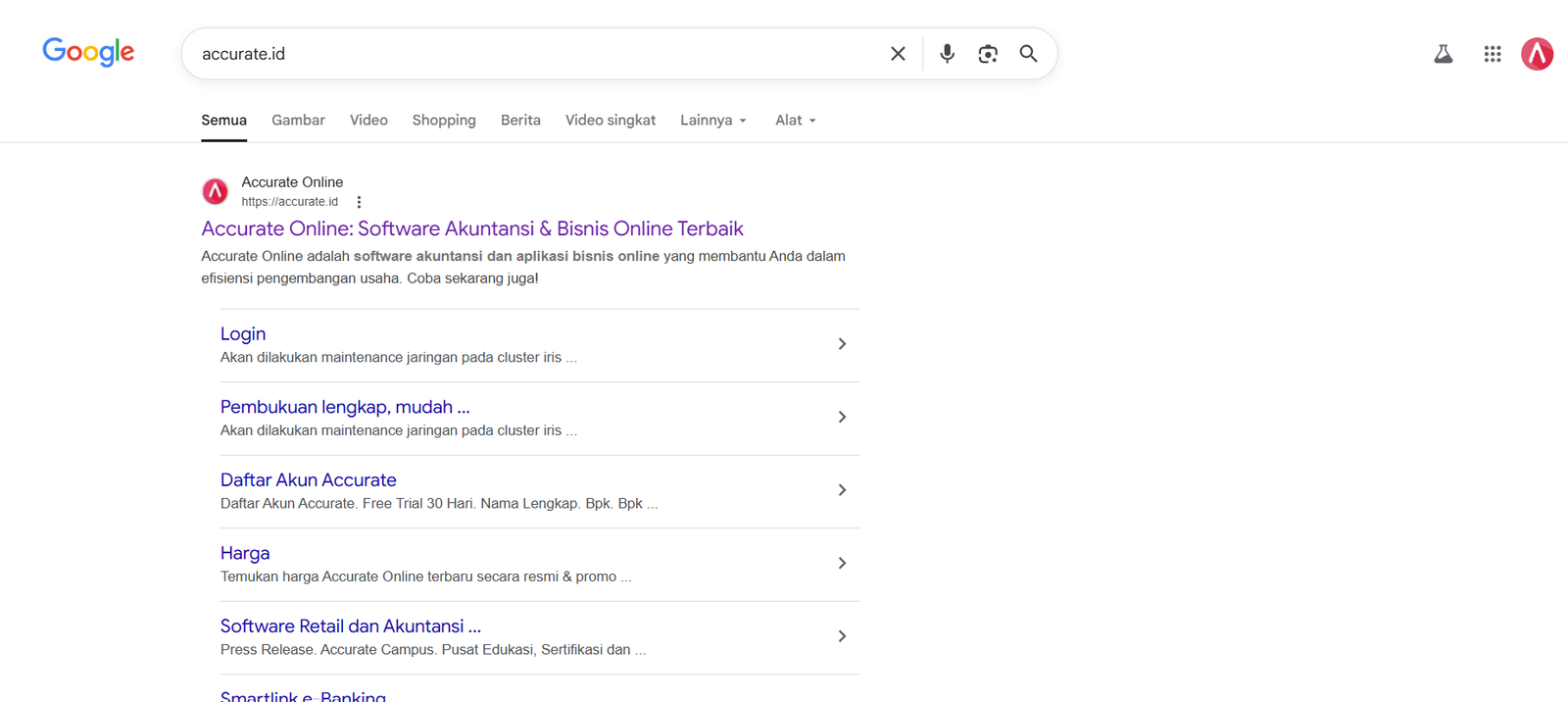Screen dimensions: 1568x702
Task: Select the Semua tab
Action: point(223,121)
